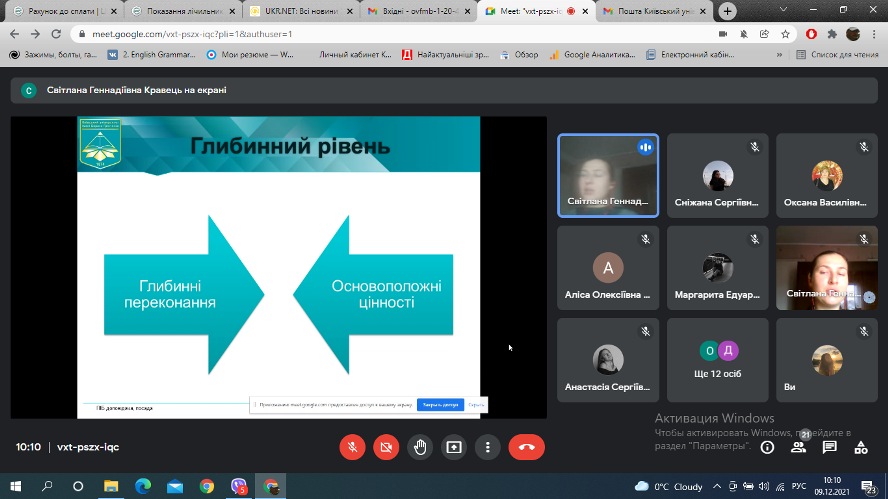
Task: Switch to the Пошта Київський tab
Action: (655, 11)
